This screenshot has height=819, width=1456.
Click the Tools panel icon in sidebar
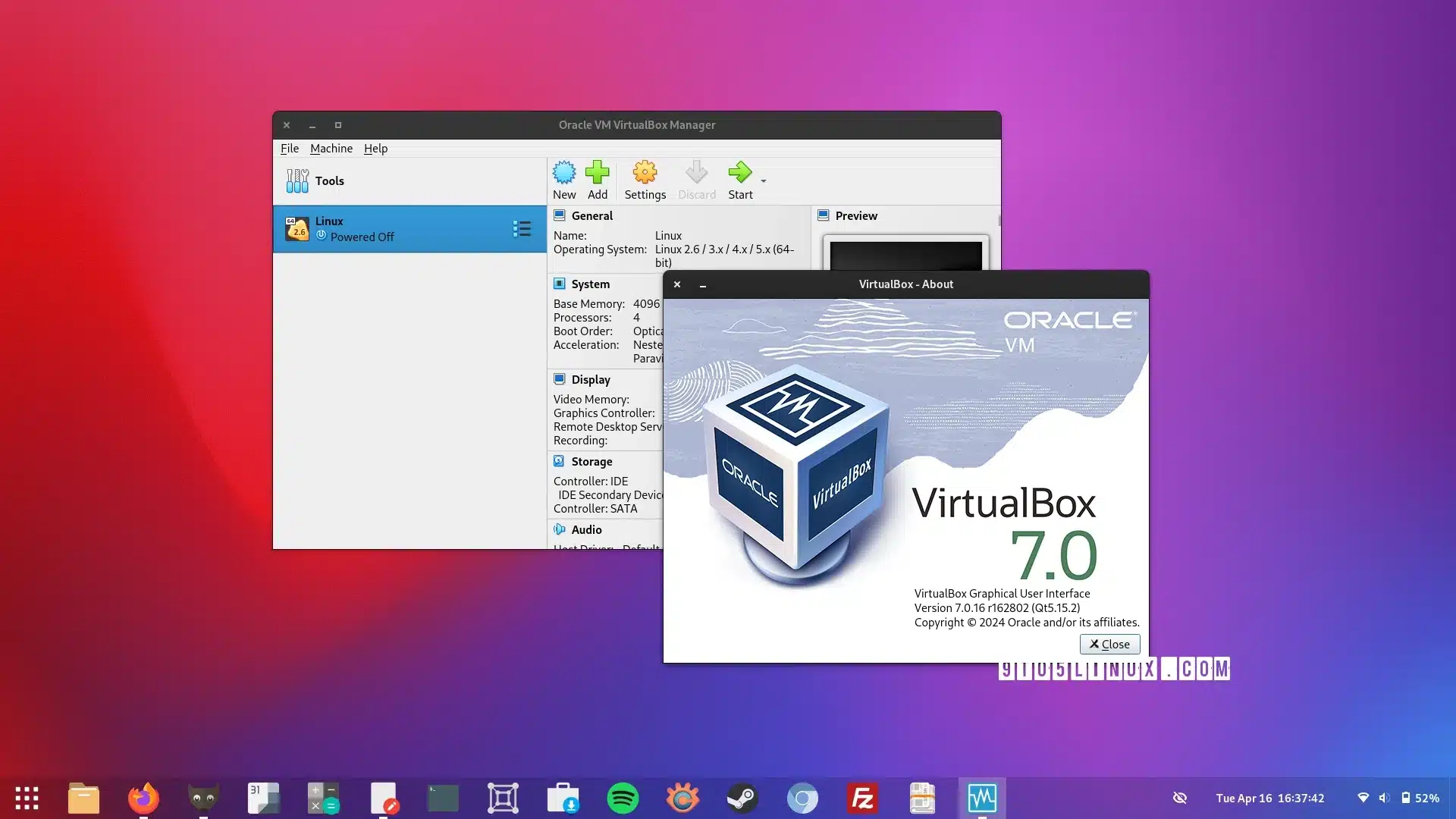pos(297,180)
